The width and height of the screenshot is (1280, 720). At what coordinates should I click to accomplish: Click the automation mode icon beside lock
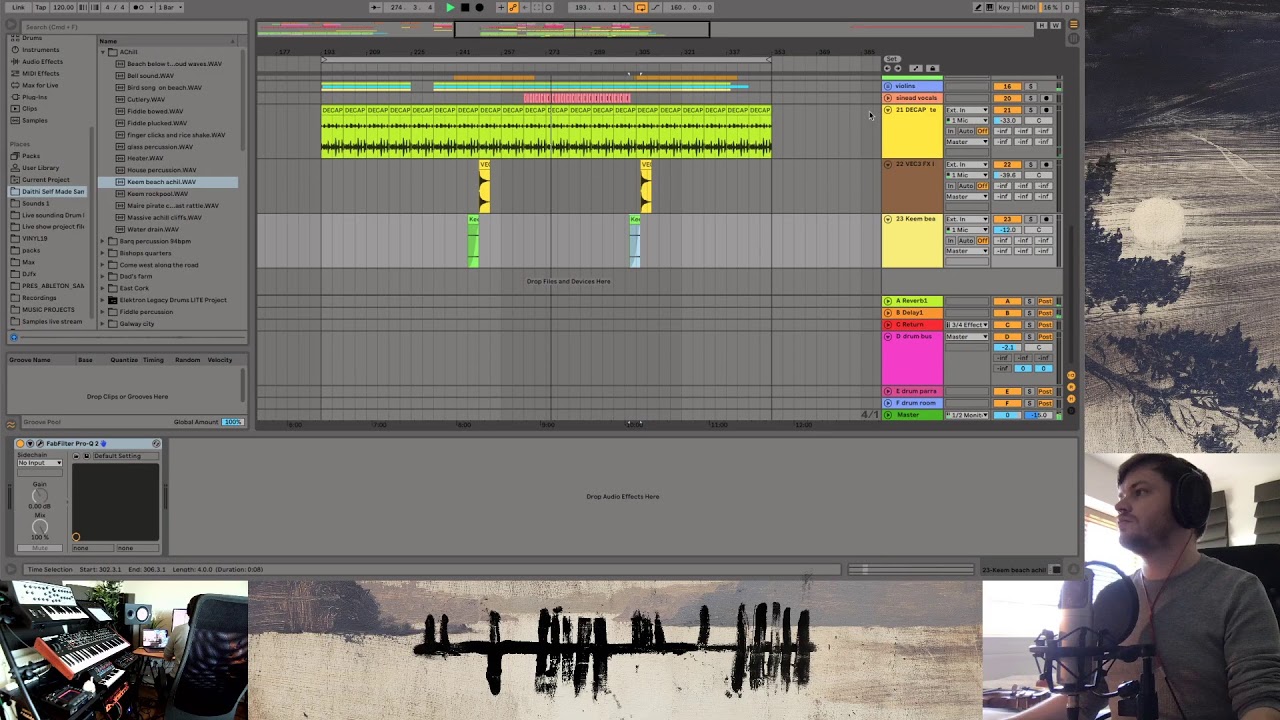click(916, 68)
